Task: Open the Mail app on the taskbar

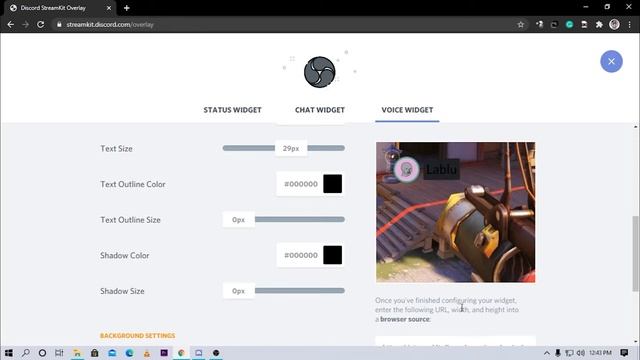Action: (x=112, y=353)
